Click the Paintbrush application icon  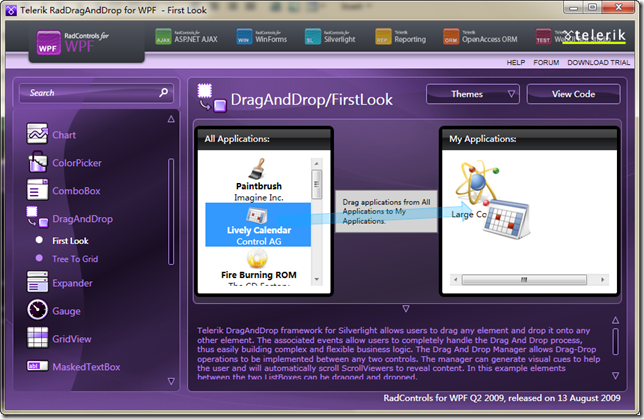coord(258,169)
